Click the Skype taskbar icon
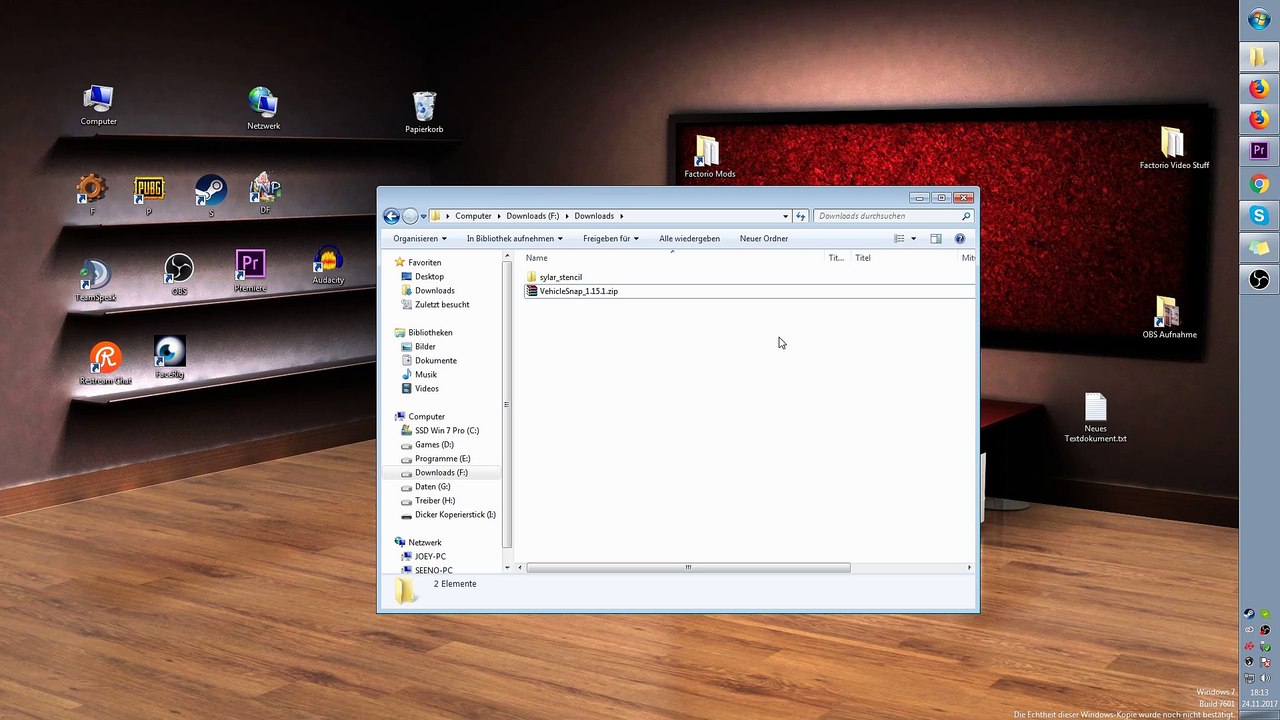Screen dimensions: 1280x720 (x=1259, y=215)
